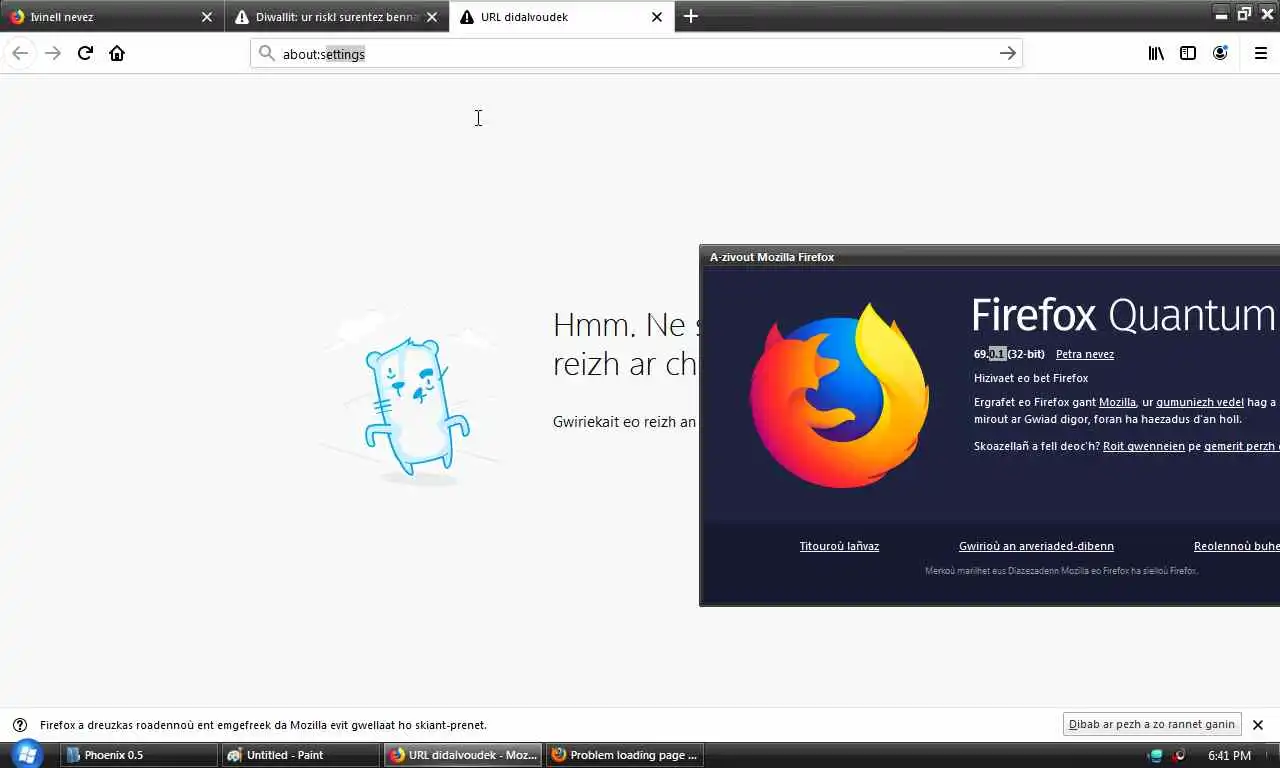Open the Library bookshelf icon
The image size is (1280, 768).
tap(1156, 53)
